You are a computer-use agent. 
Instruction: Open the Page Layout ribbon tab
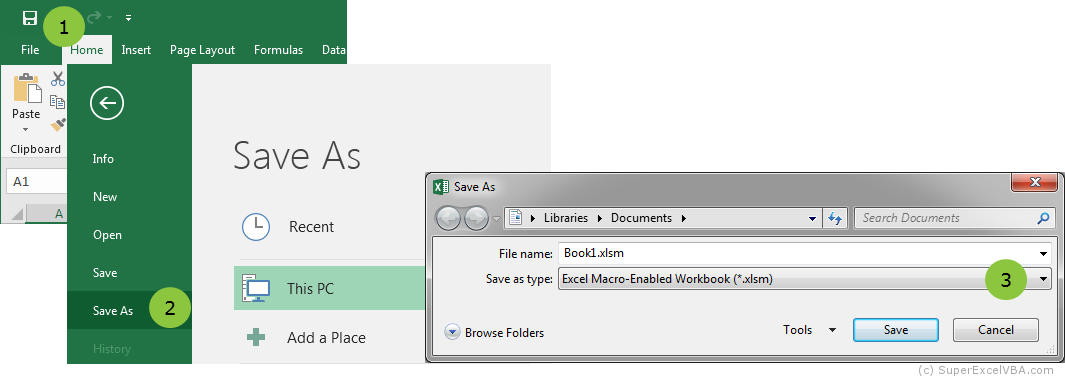202,50
